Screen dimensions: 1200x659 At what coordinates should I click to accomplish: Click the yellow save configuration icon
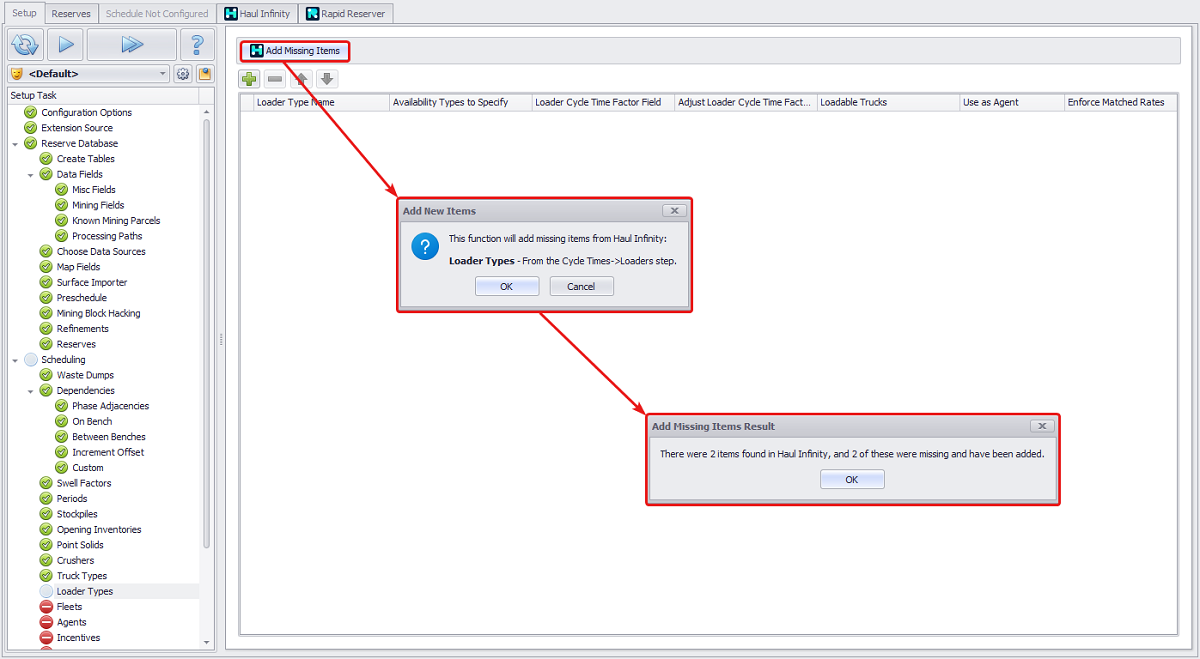tap(205, 74)
